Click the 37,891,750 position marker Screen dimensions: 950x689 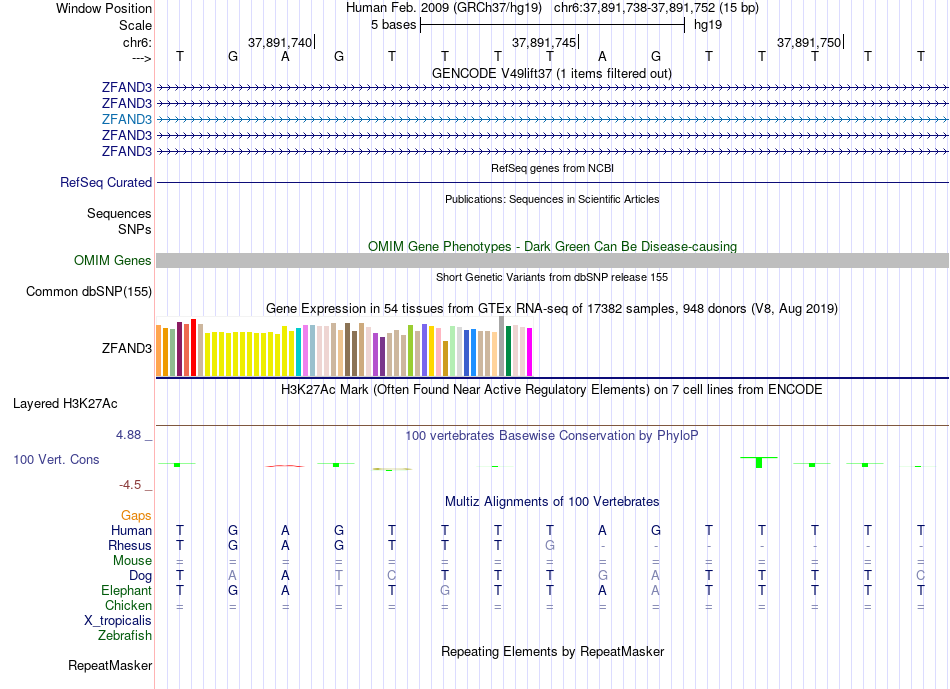coord(810,42)
